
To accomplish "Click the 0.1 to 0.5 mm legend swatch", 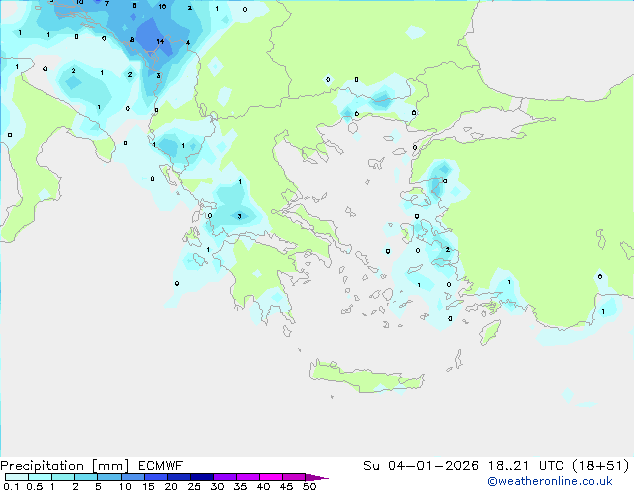I will (x=17, y=477).
